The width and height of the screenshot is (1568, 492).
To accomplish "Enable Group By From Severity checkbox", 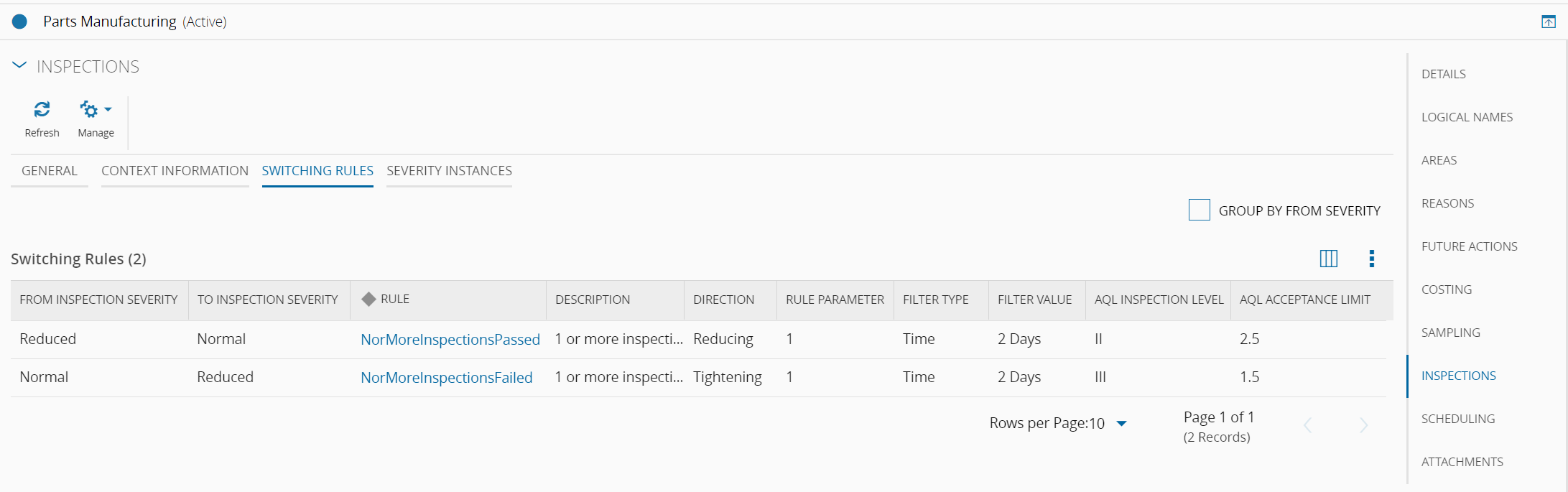I will [1199, 210].
